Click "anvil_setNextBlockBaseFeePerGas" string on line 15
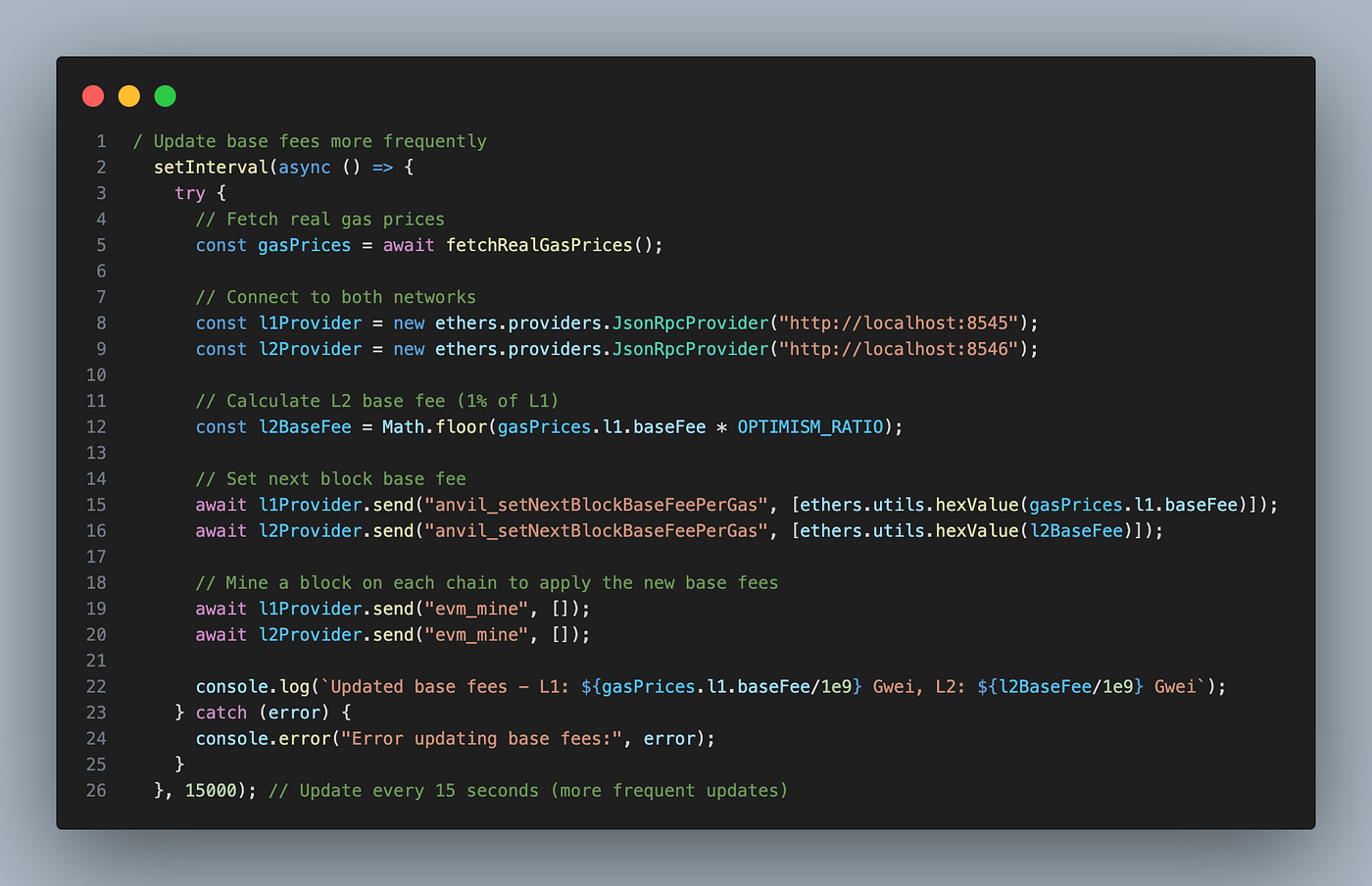Viewport: 1372px width, 886px height. (x=597, y=505)
